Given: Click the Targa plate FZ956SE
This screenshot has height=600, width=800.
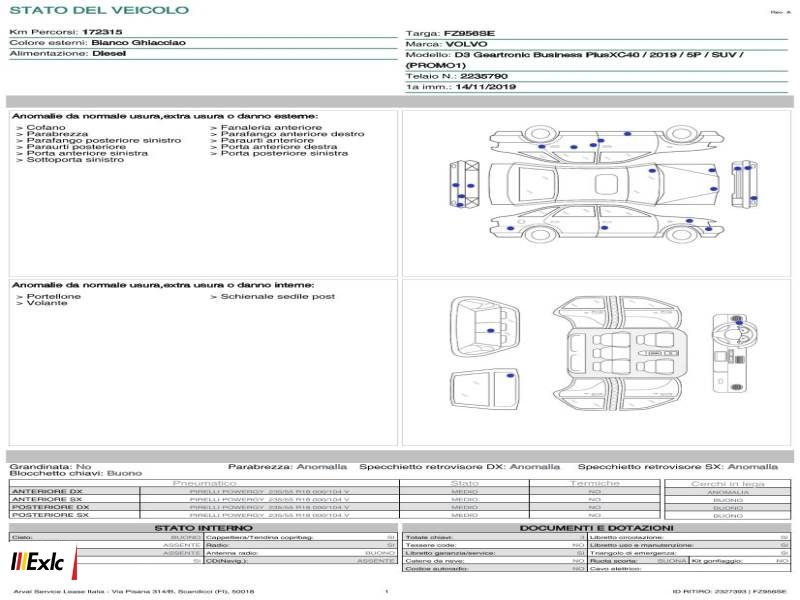Looking at the screenshot, I should point(469,34).
